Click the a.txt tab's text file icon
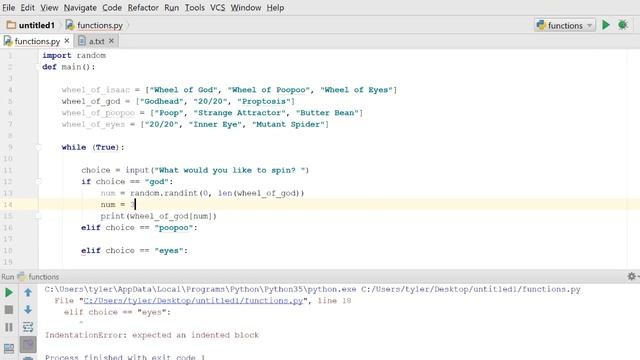 coord(82,41)
